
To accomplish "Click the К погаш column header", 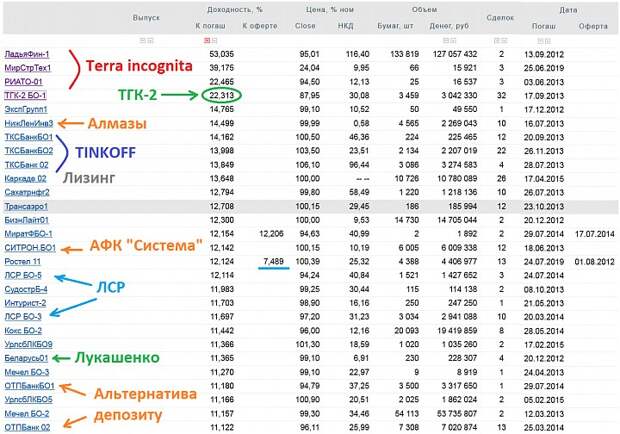I will (210, 26).
